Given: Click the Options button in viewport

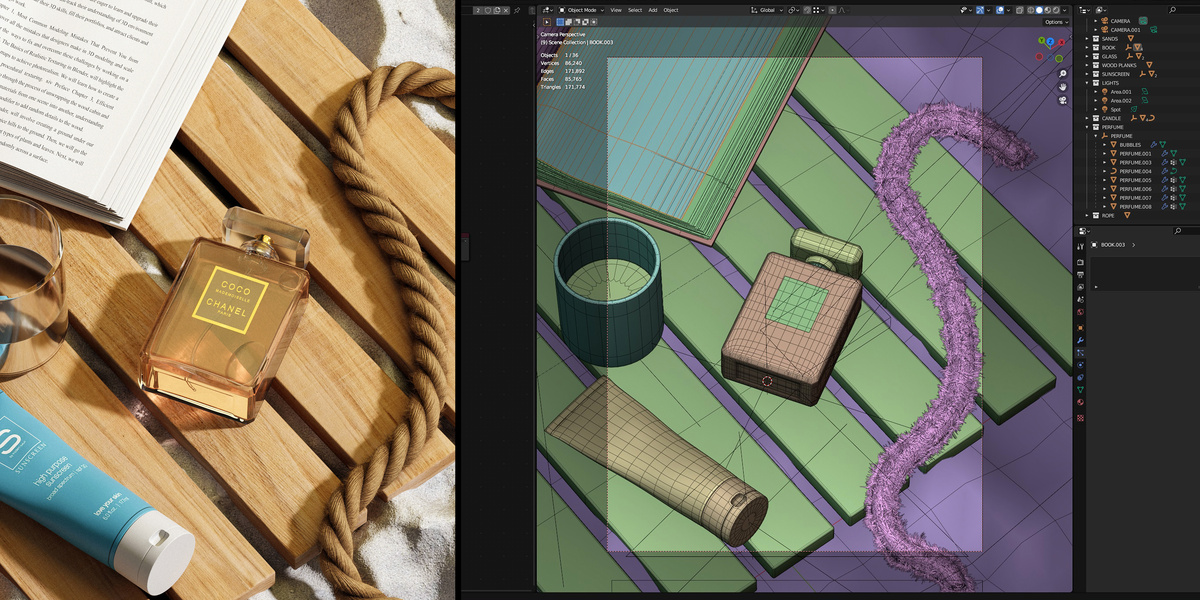Looking at the screenshot, I should pyautogui.click(x=1056, y=22).
